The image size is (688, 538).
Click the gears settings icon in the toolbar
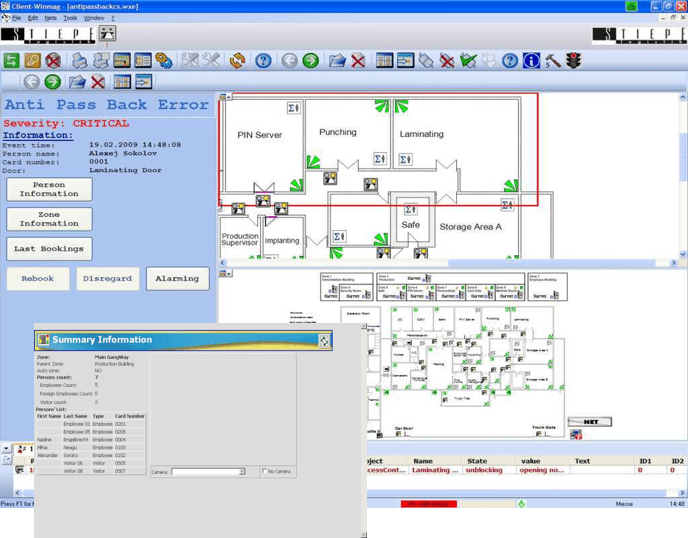tap(164, 61)
